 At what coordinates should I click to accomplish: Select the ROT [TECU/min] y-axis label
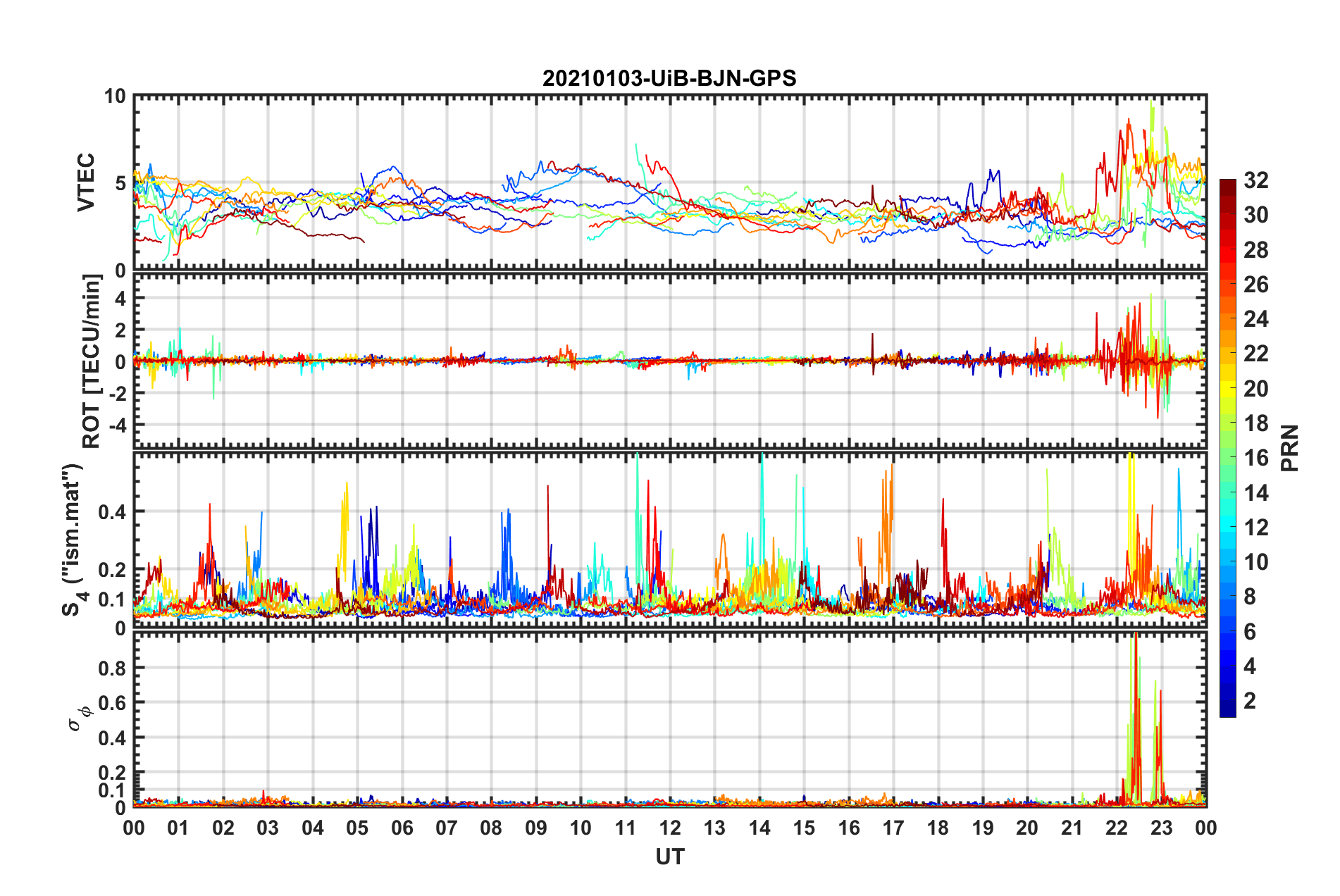92,361
